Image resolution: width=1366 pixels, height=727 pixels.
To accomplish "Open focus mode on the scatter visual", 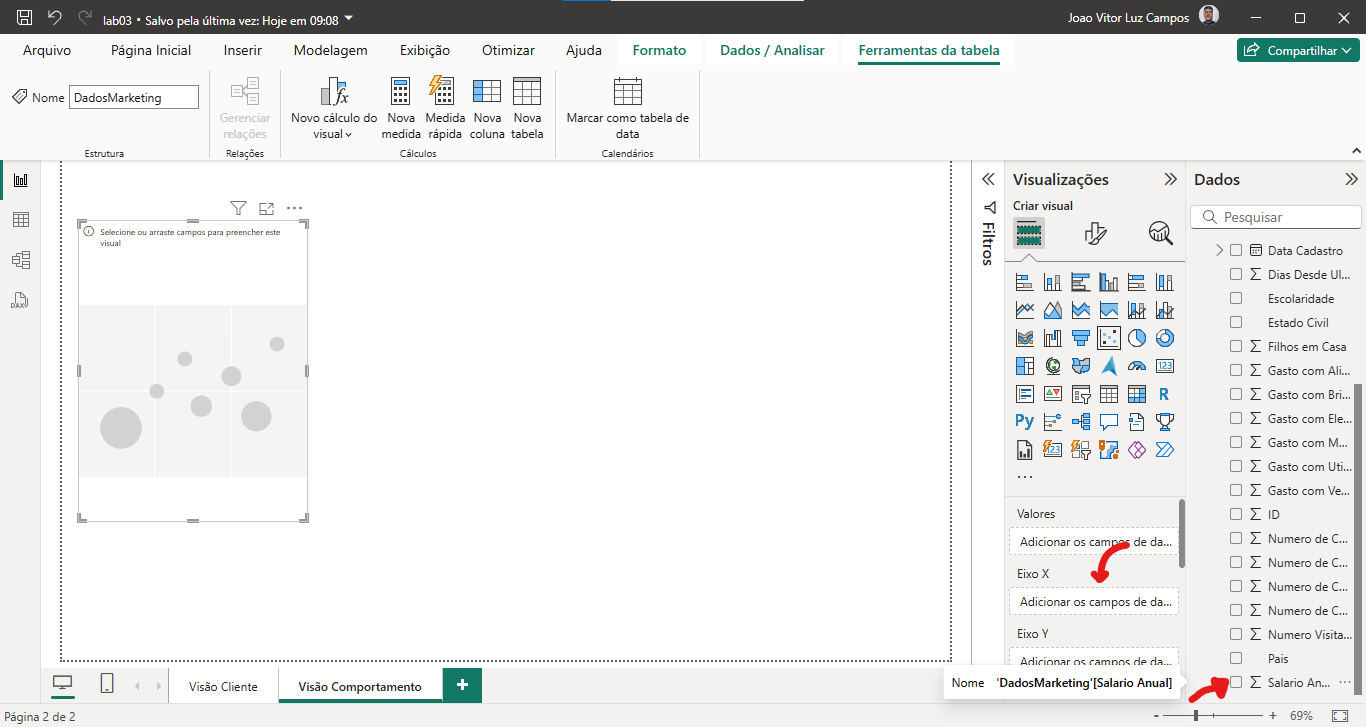I will (266, 208).
